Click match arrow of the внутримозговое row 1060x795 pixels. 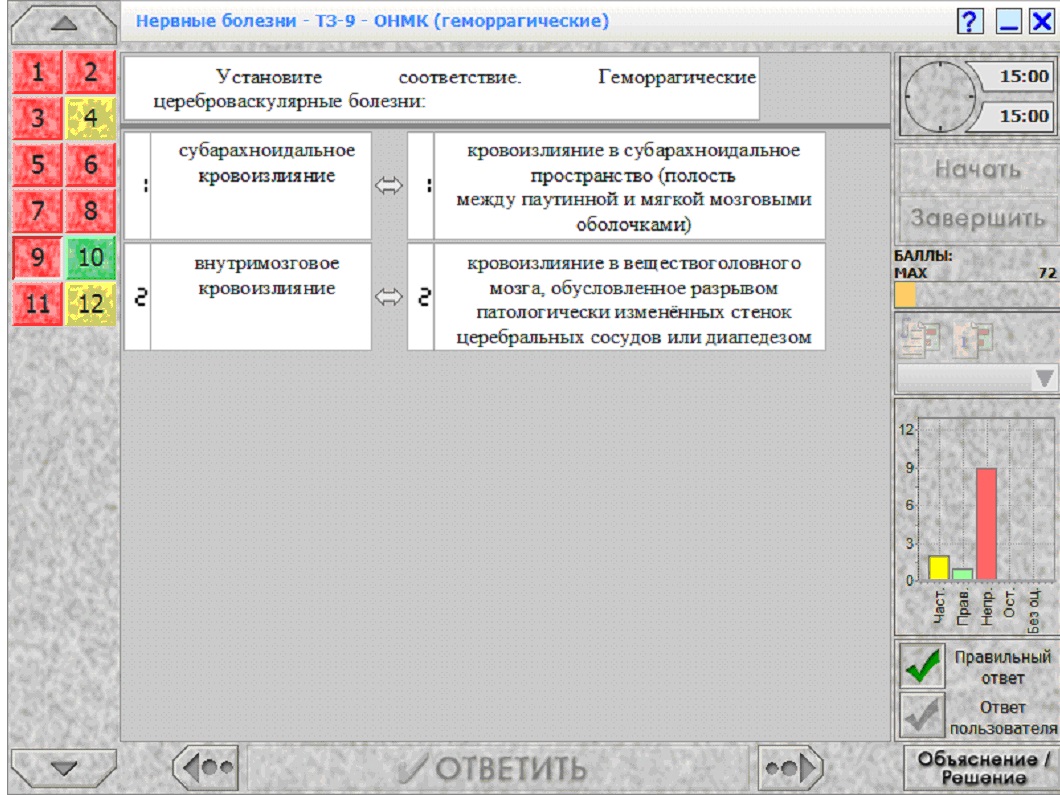[389, 297]
